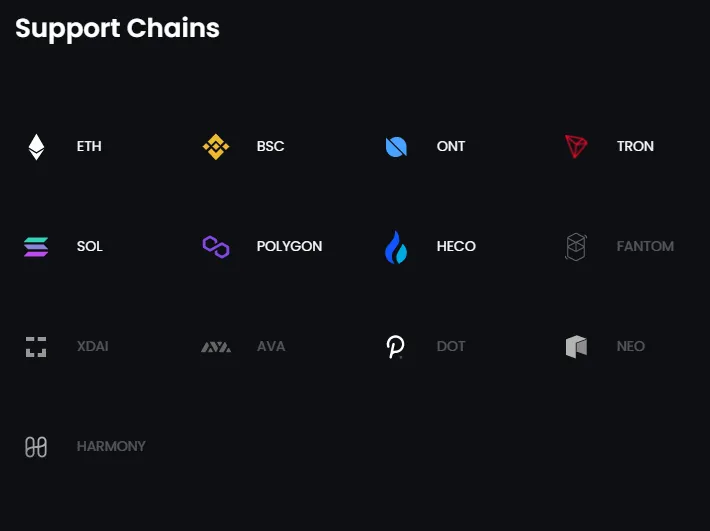The width and height of the screenshot is (710, 531).
Task: Click the HECO text label
Action: tap(456, 246)
